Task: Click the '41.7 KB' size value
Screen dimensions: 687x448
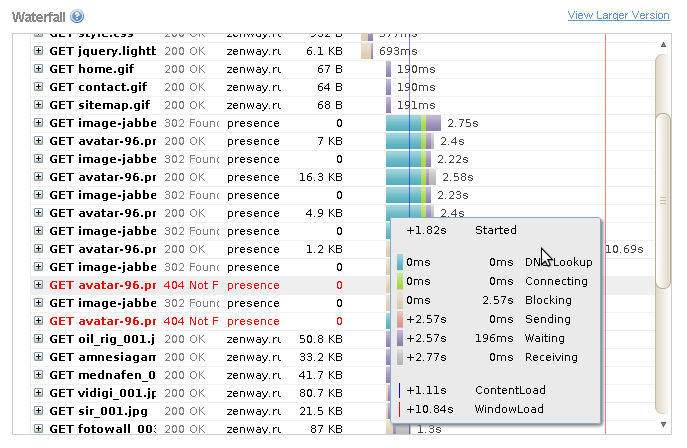Action: coord(321,375)
